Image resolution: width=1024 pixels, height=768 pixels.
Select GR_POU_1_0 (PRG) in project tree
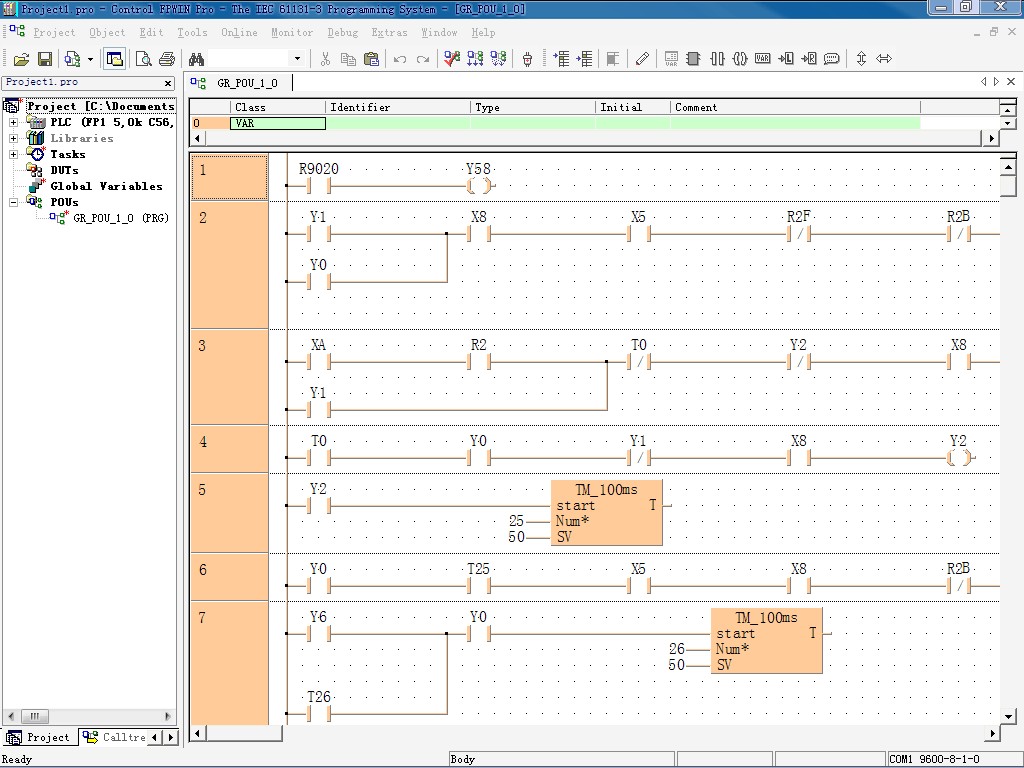pos(120,218)
